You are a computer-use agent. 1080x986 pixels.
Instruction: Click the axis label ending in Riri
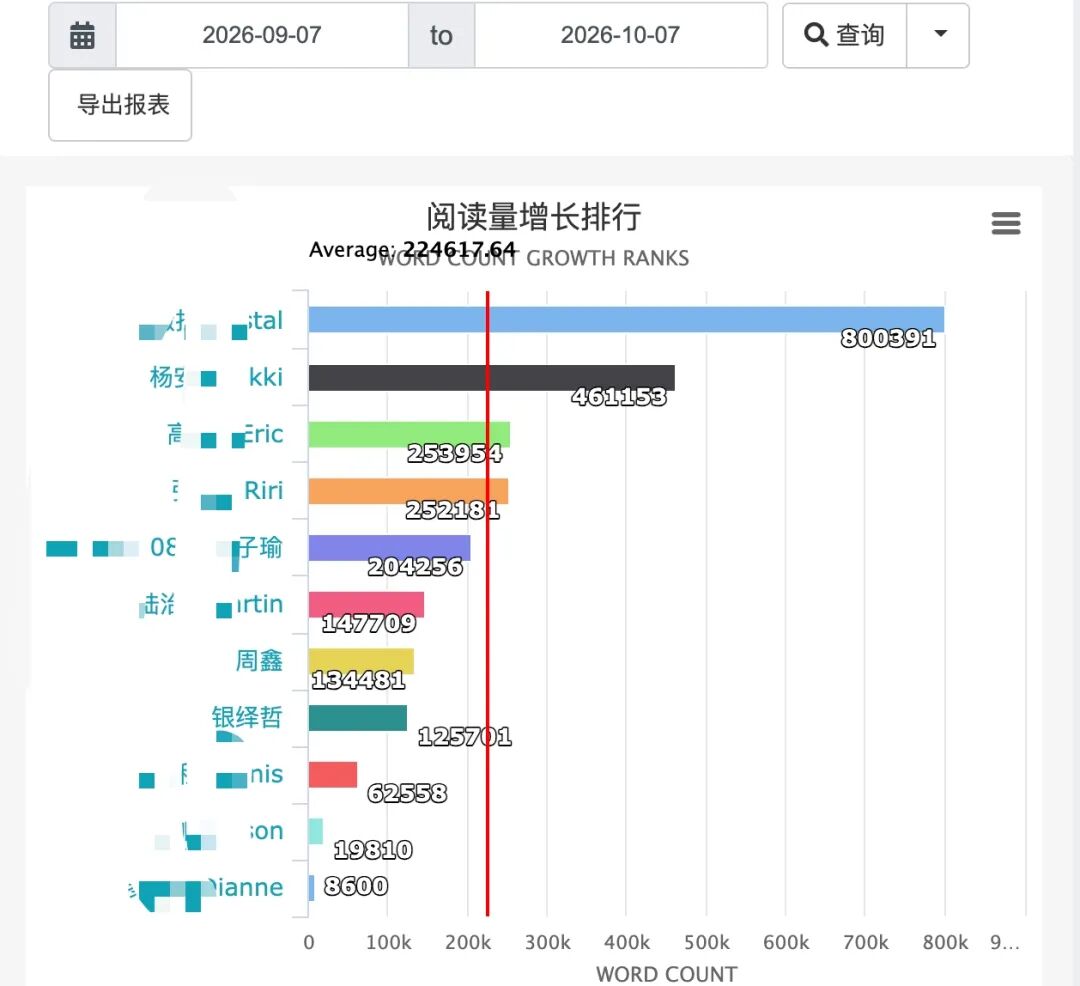click(227, 491)
